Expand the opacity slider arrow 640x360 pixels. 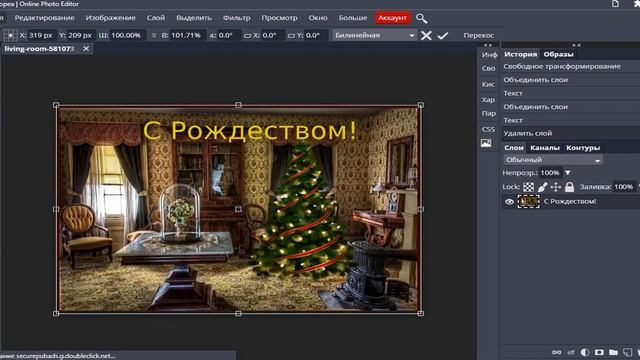click(x=567, y=173)
